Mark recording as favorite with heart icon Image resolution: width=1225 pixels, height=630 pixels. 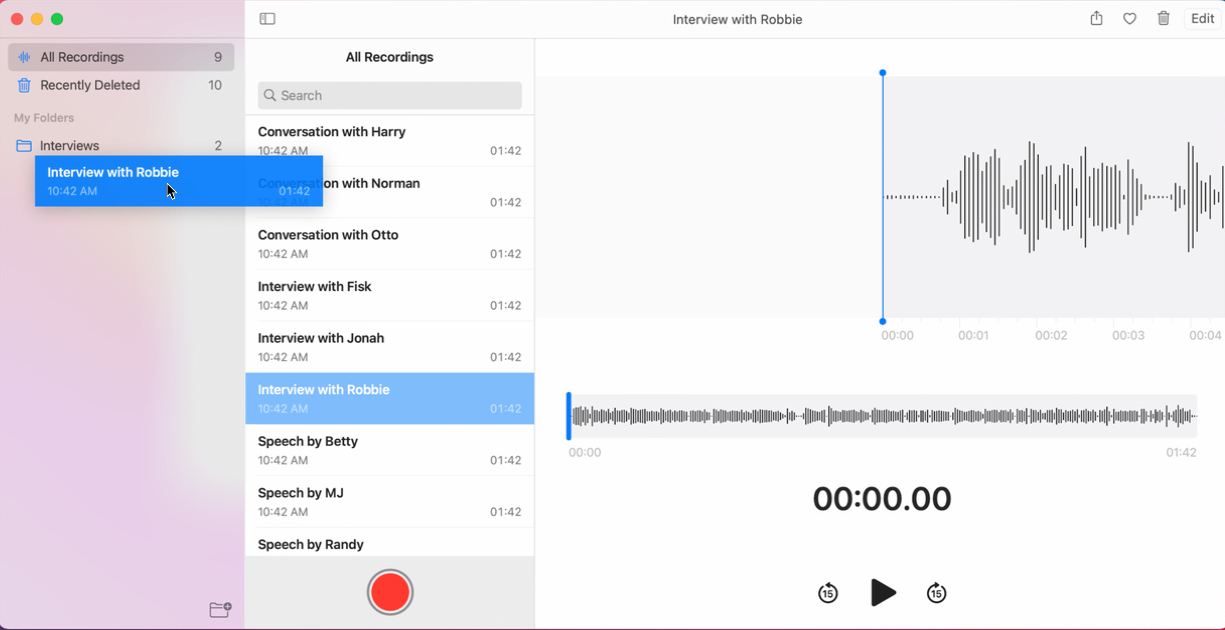(x=1129, y=19)
